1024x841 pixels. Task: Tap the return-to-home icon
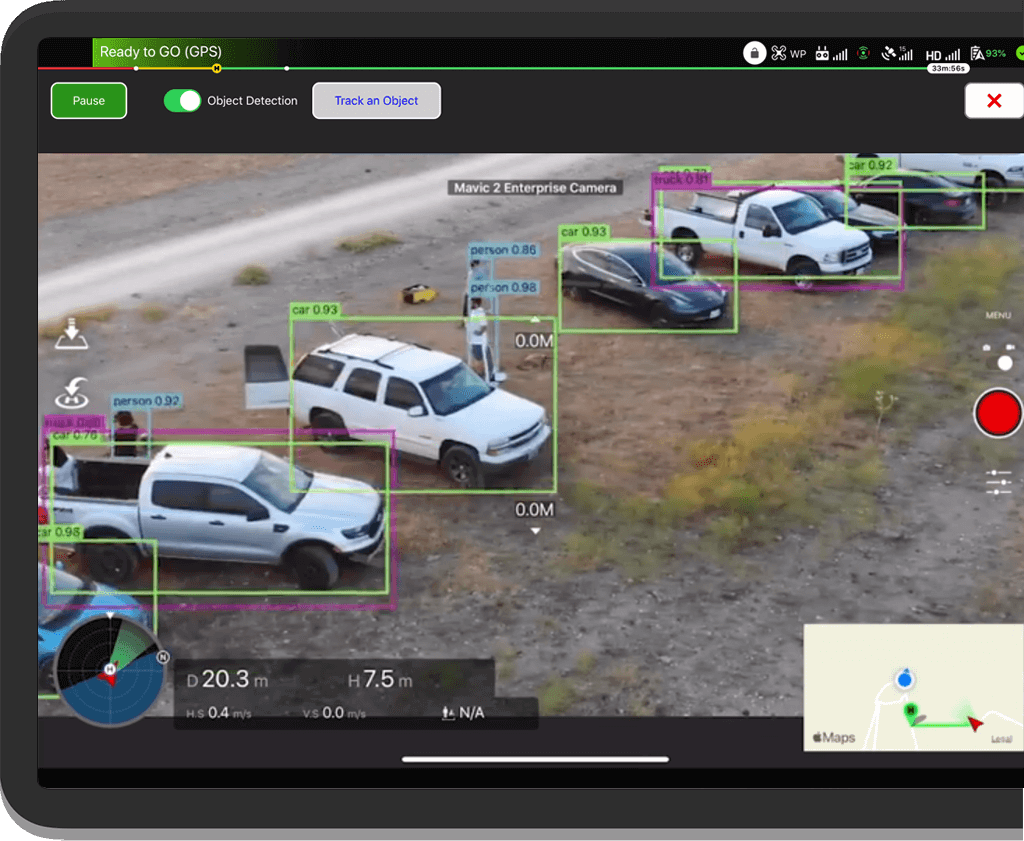tap(72, 392)
